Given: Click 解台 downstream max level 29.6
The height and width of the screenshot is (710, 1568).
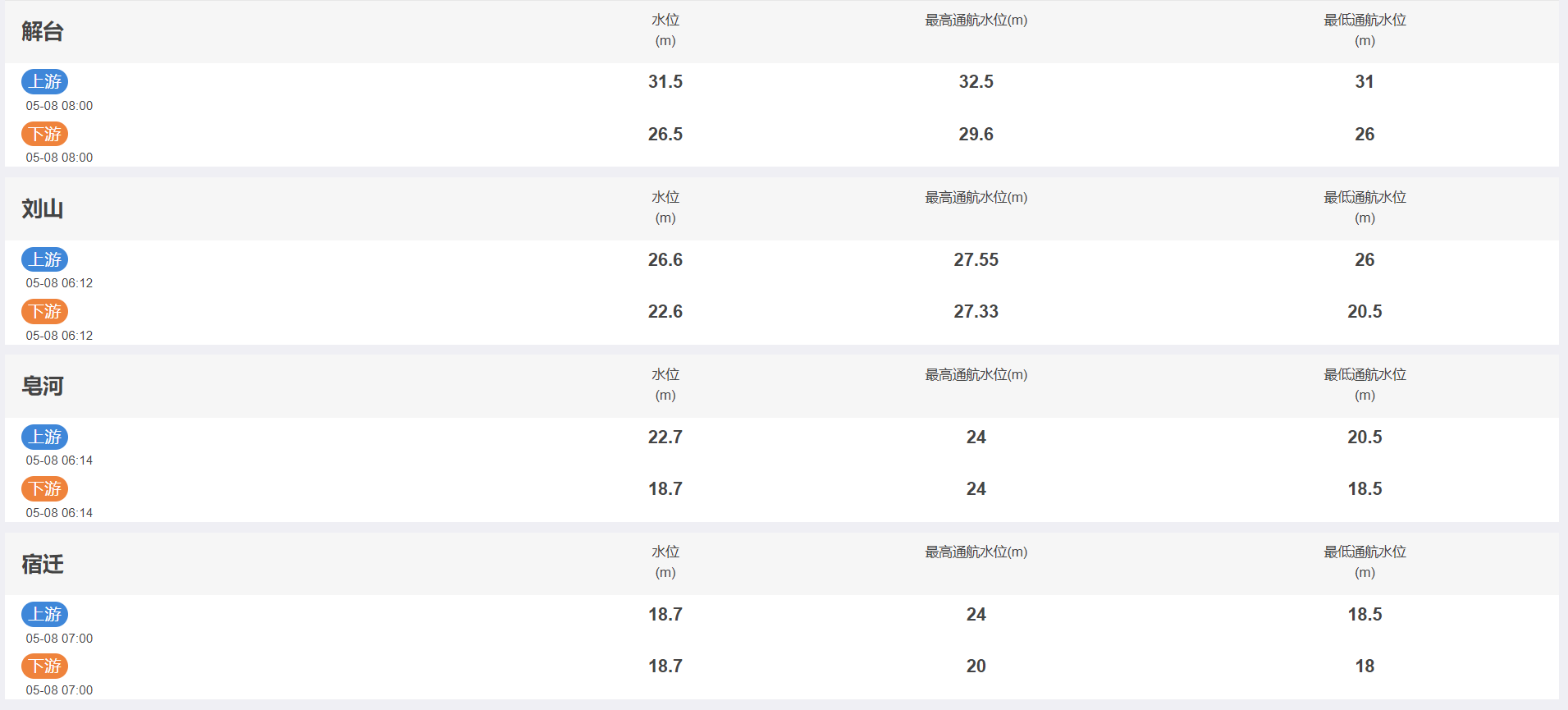Looking at the screenshot, I should 976,134.
